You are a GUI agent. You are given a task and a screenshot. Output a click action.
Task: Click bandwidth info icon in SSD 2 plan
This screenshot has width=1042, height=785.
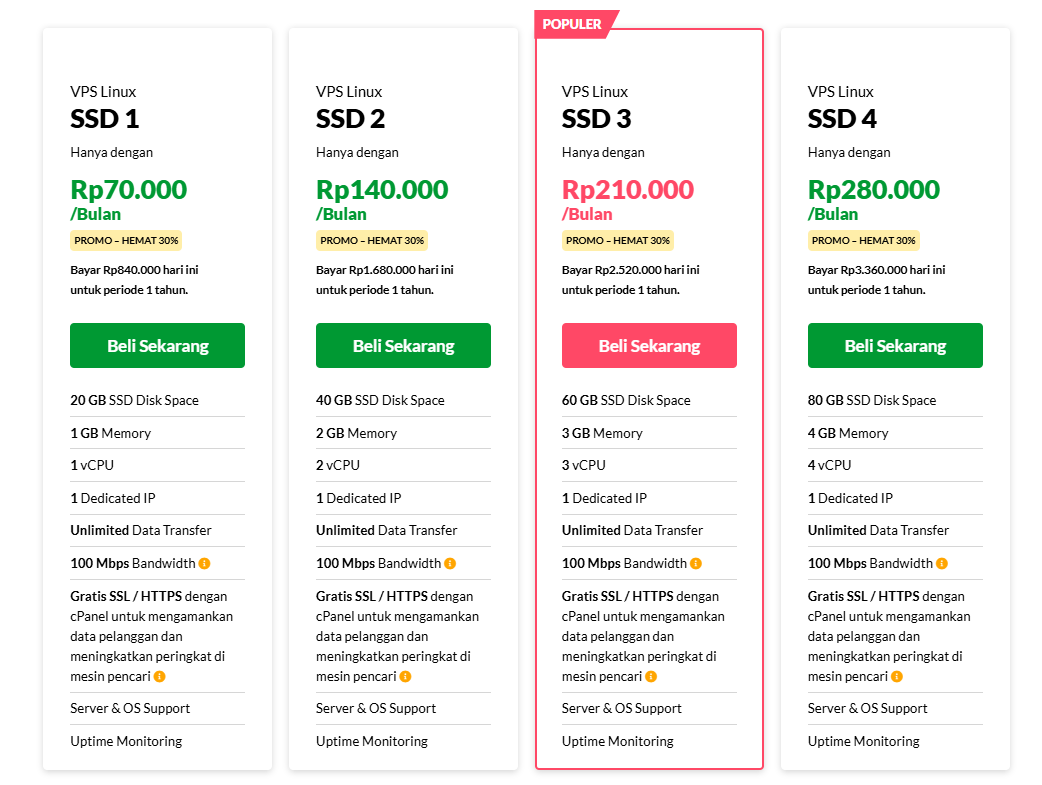pyautogui.click(x=451, y=564)
